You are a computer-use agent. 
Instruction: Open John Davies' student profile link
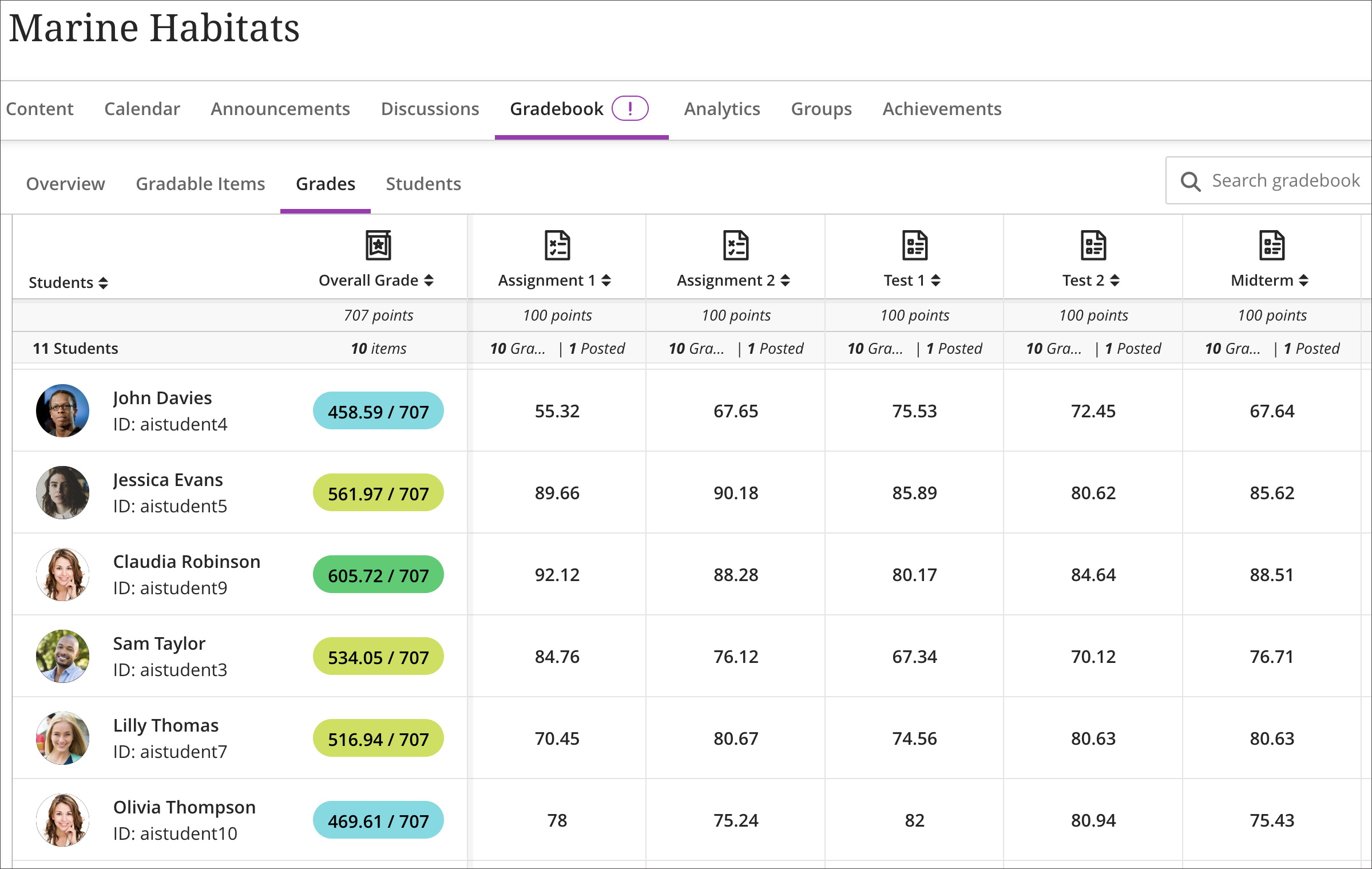click(x=162, y=397)
